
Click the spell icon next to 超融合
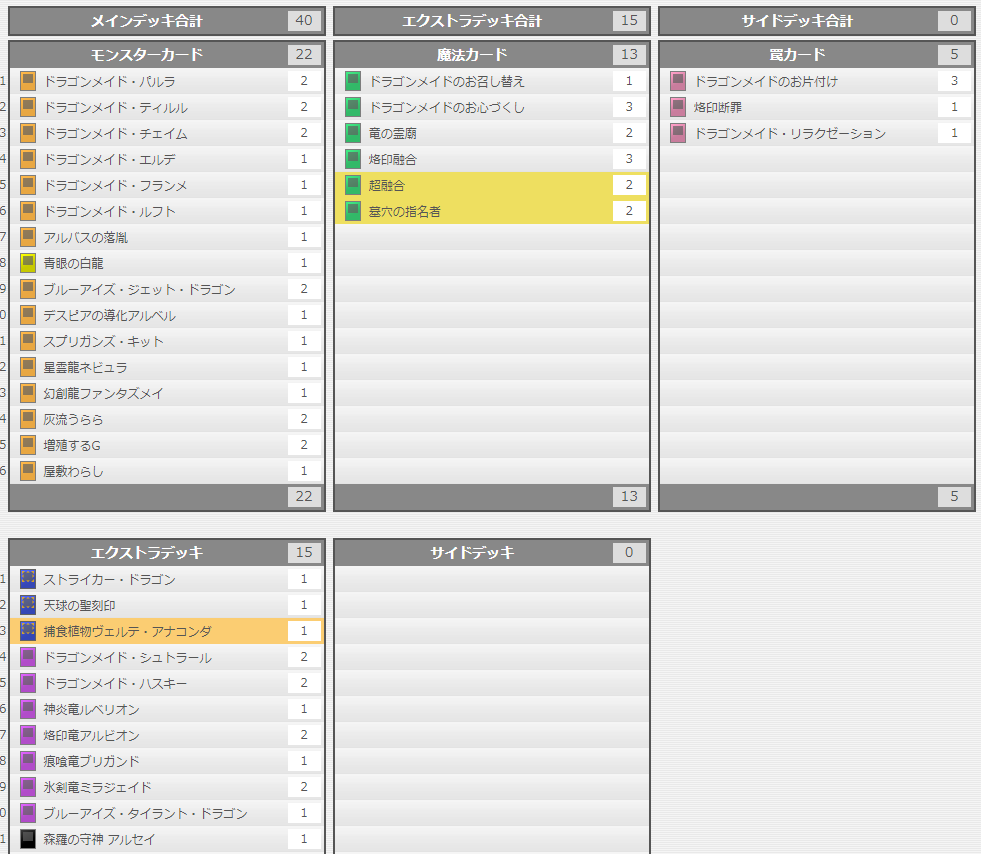click(352, 184)
